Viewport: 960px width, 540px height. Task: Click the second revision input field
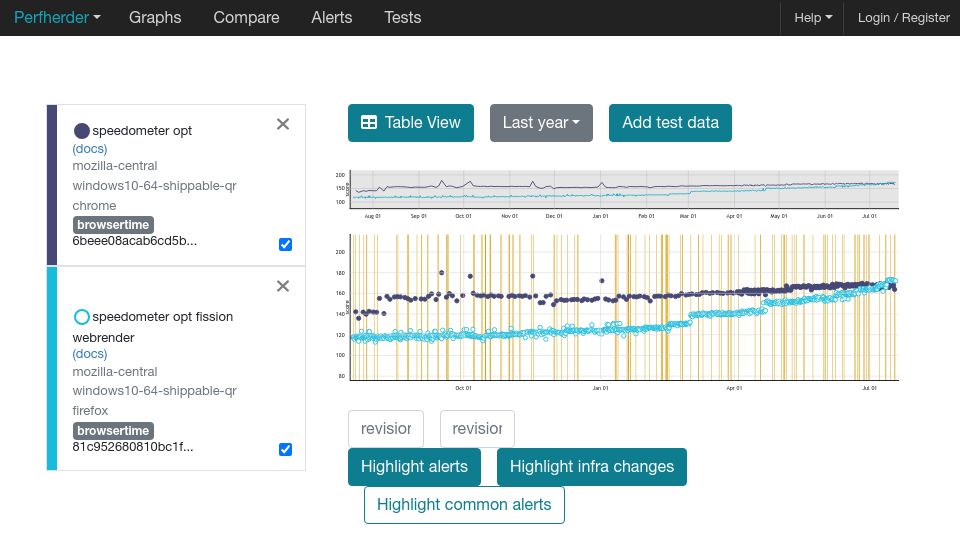pyautogui.click(x=477, y=429)
